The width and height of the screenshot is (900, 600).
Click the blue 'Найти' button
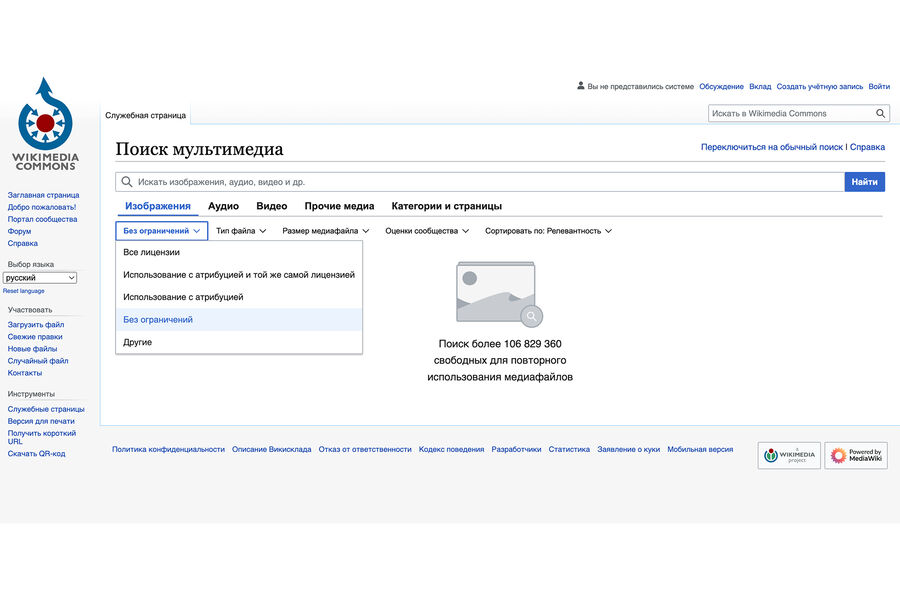(864, 182)
